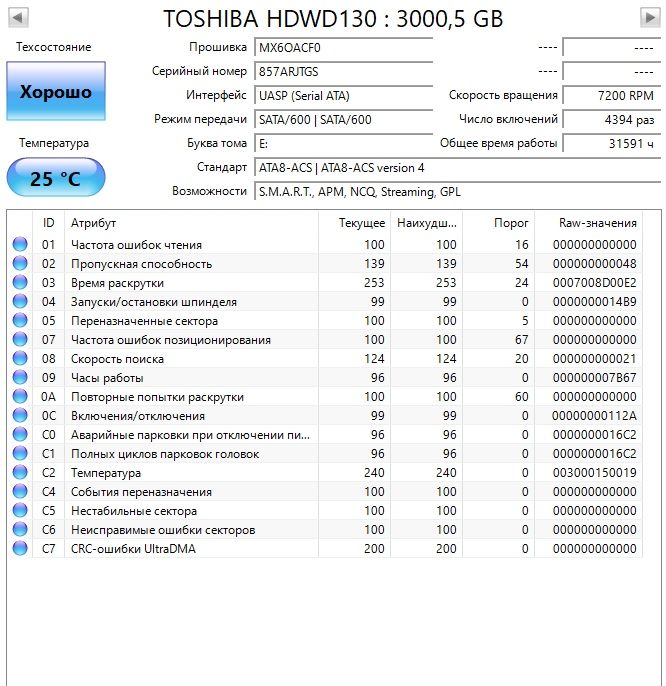Select the status orb for attribute C0
Image resolution: width=666 pixels, height=686 pixels.
tap(20, 434)
